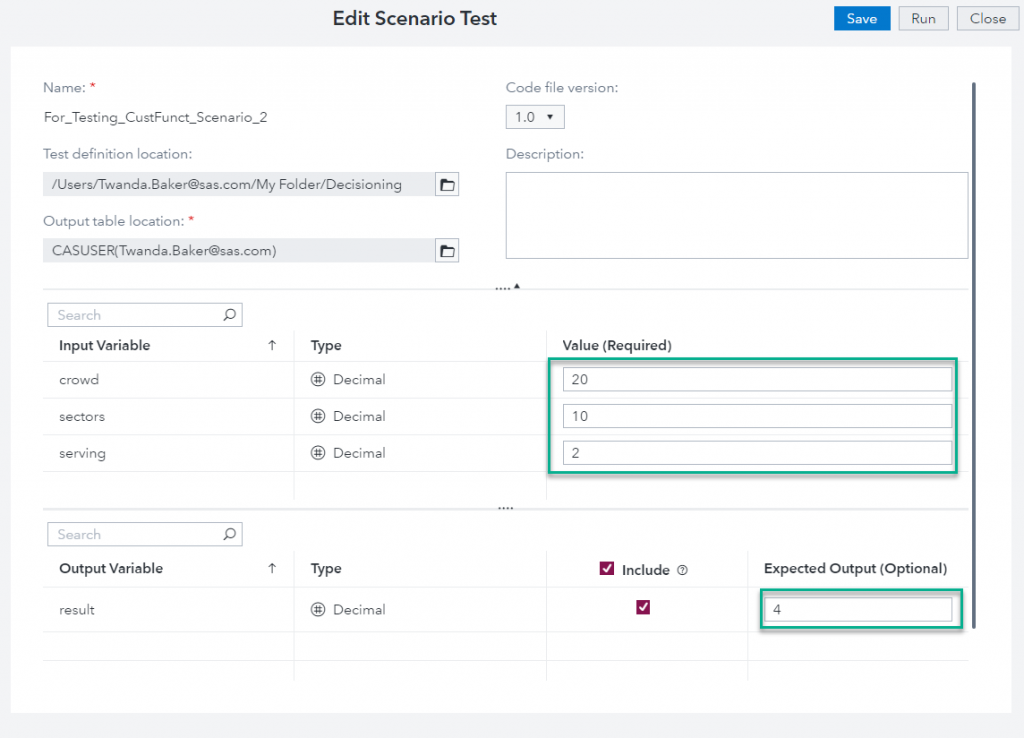
Task: Click the Include help question-mark icon
Action: coord(683,570)
